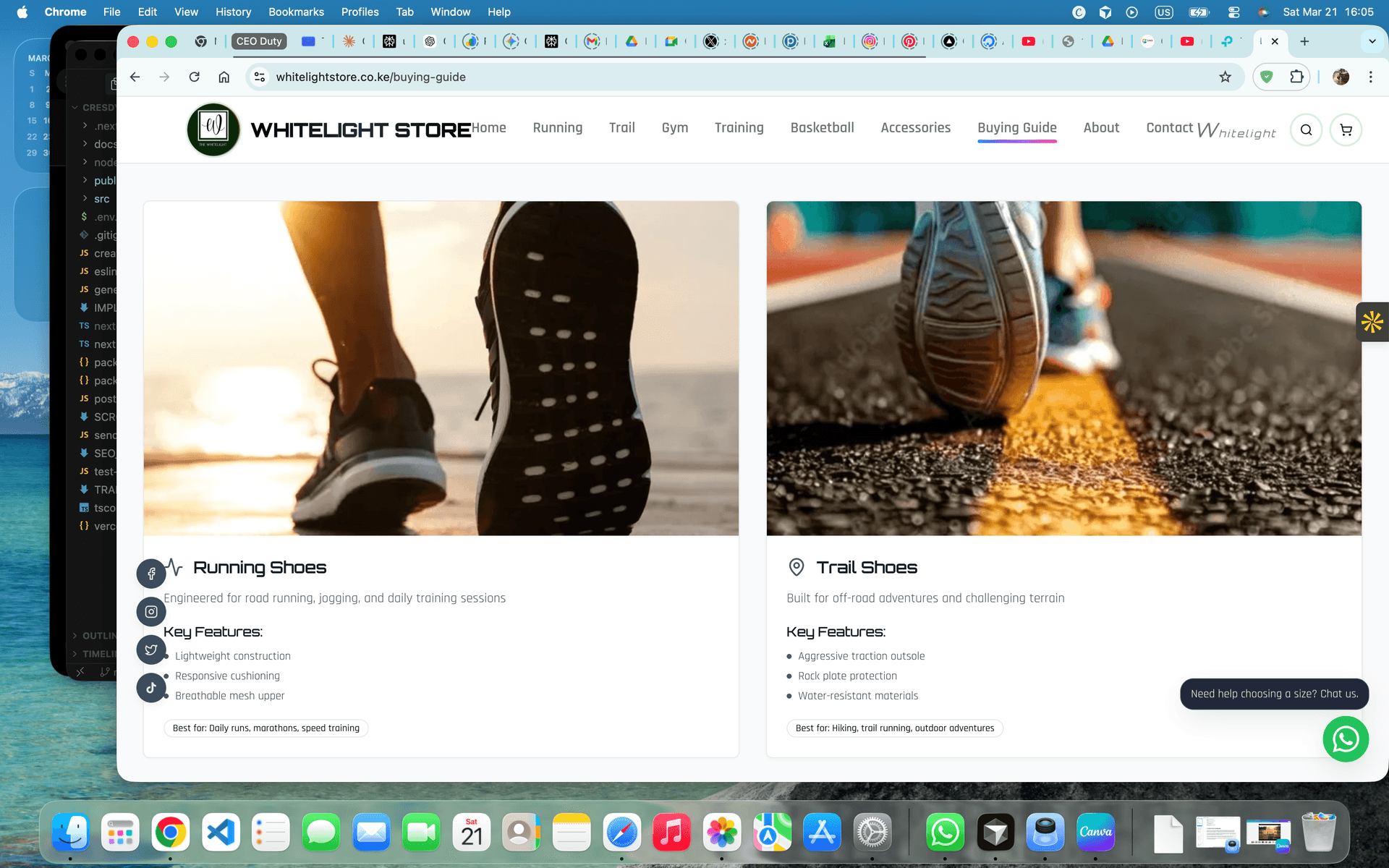Open the Chrome extensions puzzle icon
This screenshot has width=1389, height=868.
click(x=1296, y=77)
